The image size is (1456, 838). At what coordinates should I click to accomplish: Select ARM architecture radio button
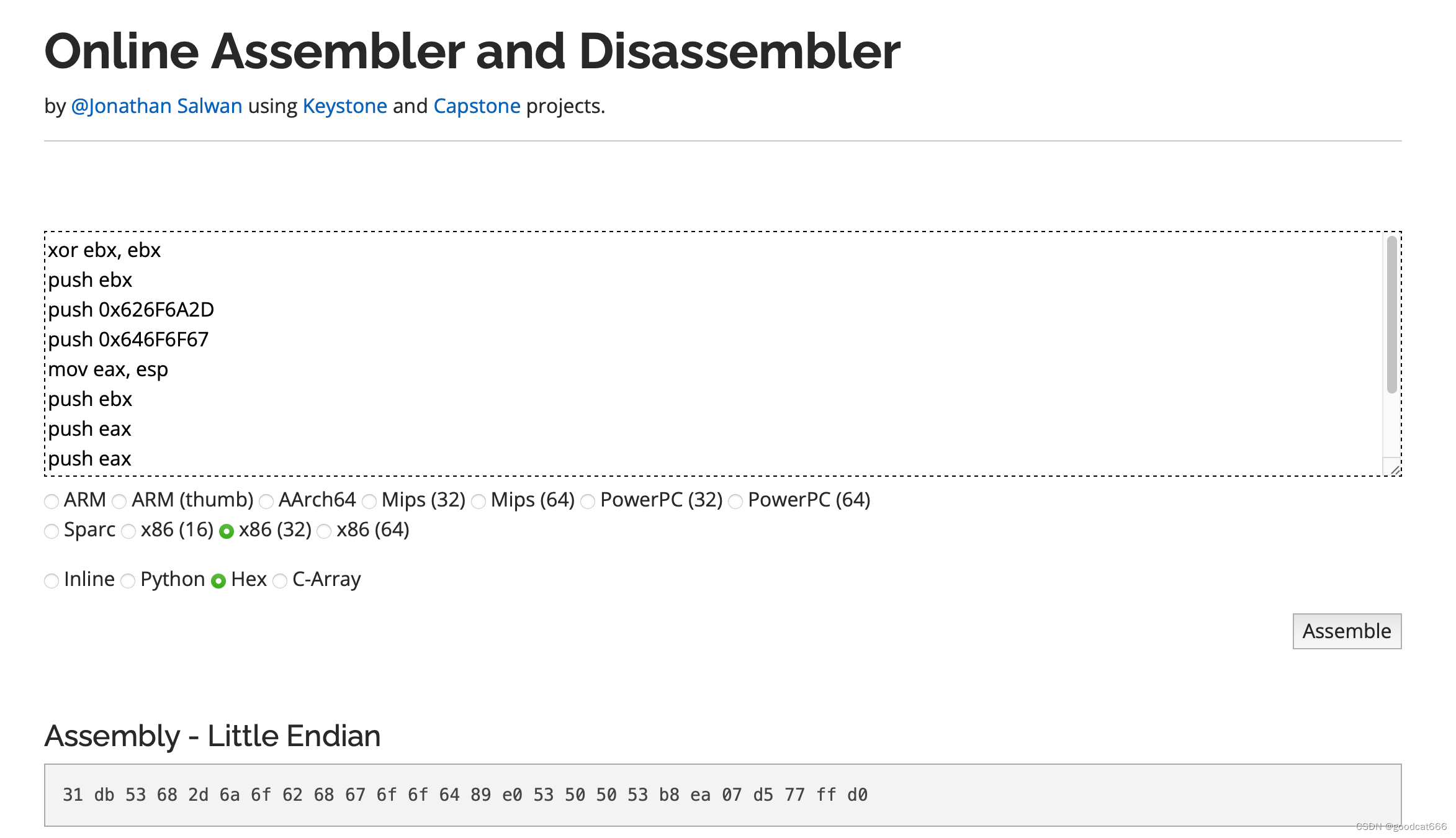point(52,500)
